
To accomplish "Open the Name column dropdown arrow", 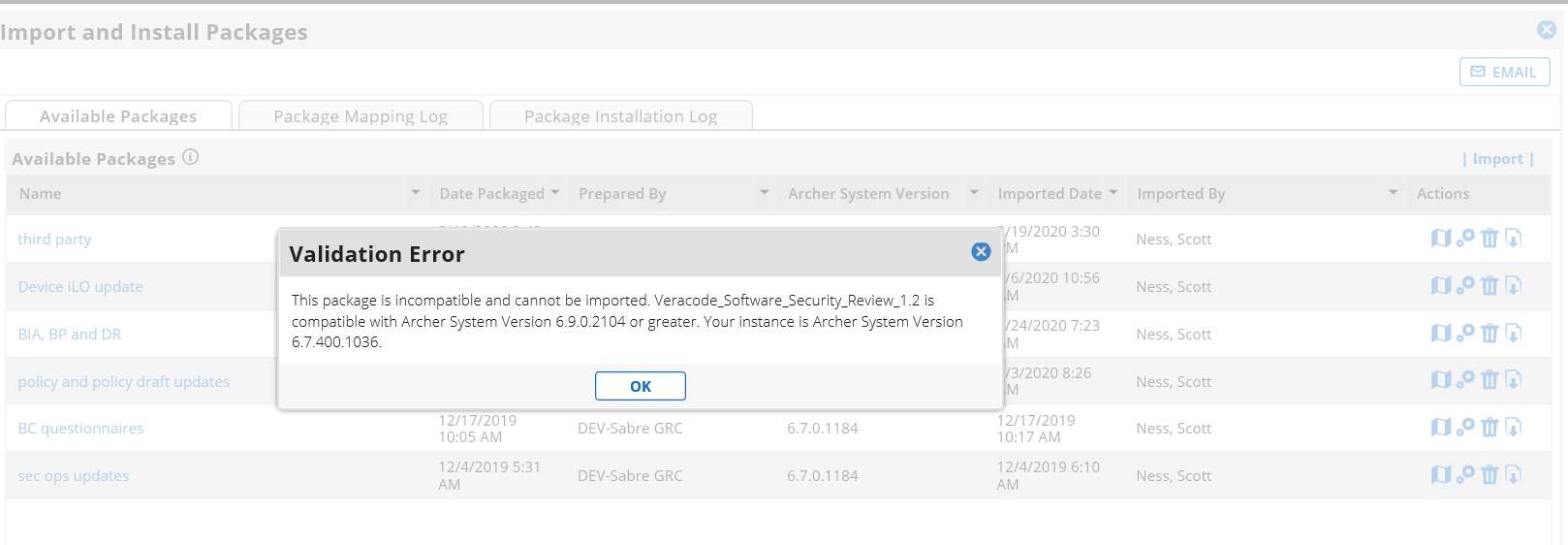I will (416, 193).
